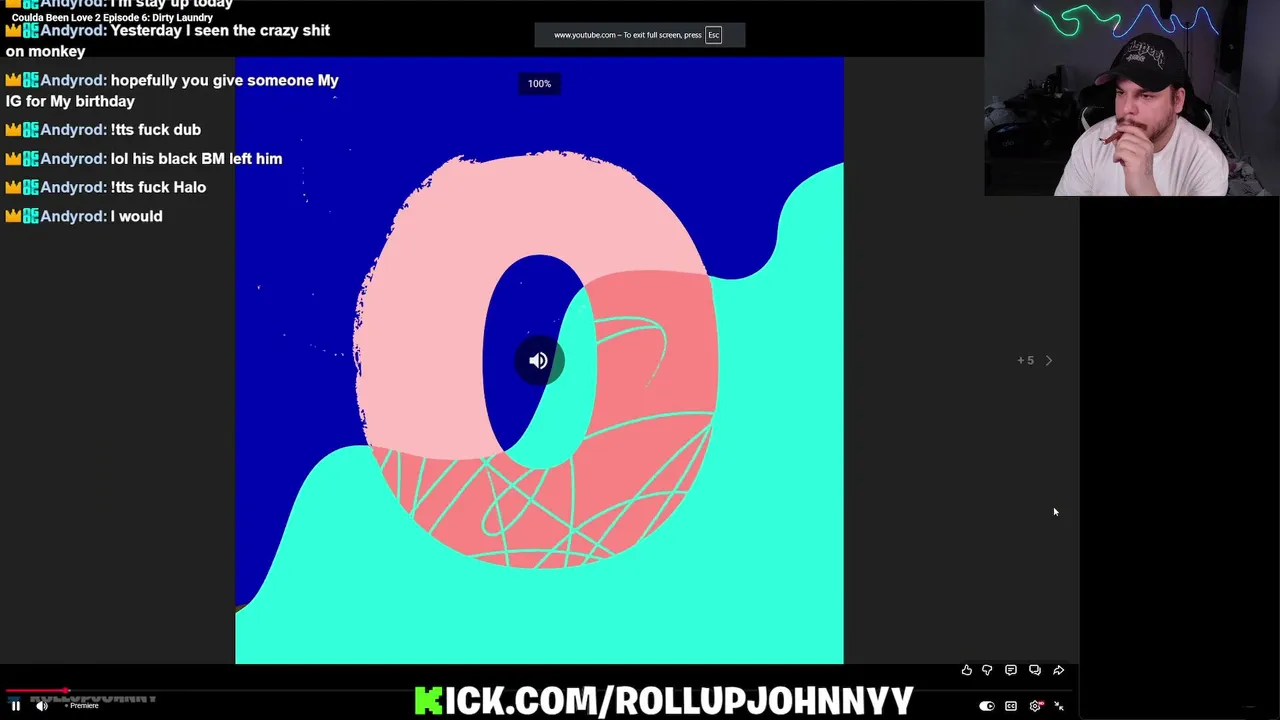Click the streamer webcam thumbnail

tap(1132, 98)
